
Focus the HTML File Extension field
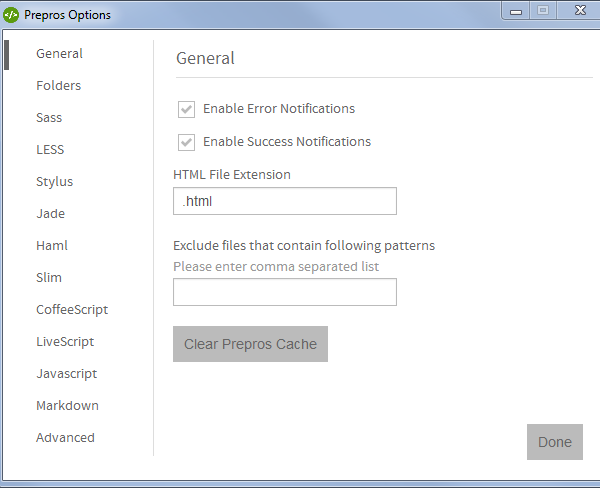pyautogui.click(x=285, y=201)
